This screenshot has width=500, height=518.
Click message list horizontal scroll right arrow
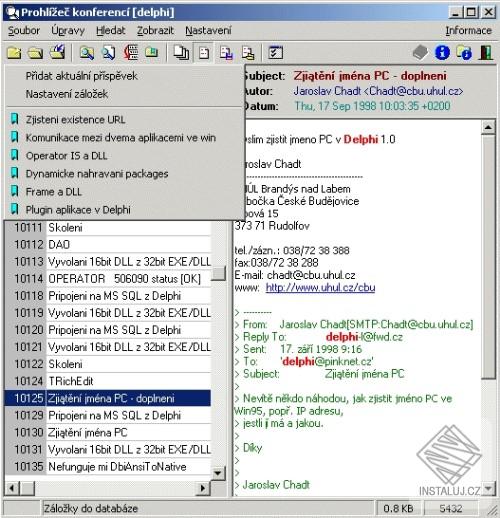(x=202, y=488)
